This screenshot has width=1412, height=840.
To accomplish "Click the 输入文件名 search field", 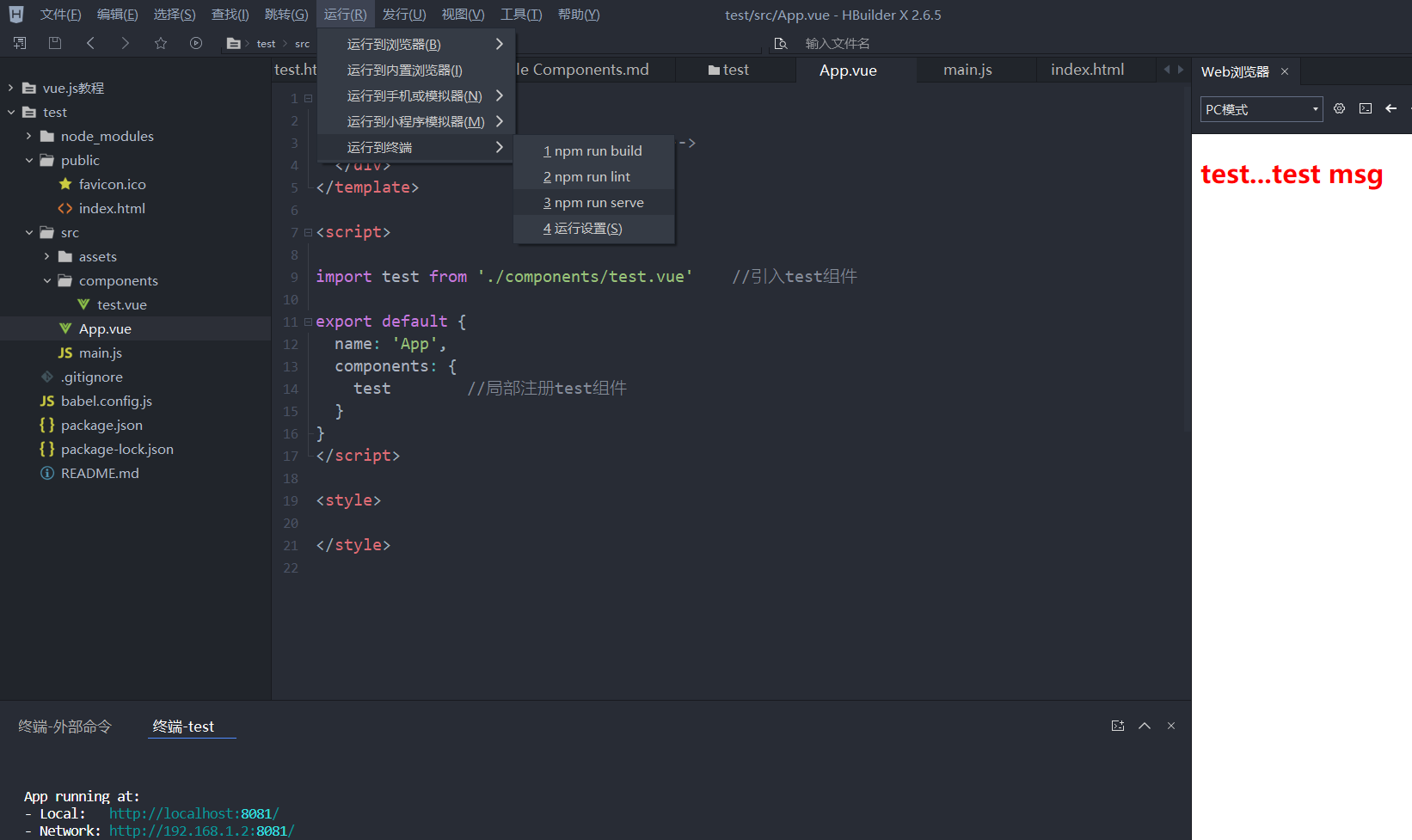I will tap(838, 44).
